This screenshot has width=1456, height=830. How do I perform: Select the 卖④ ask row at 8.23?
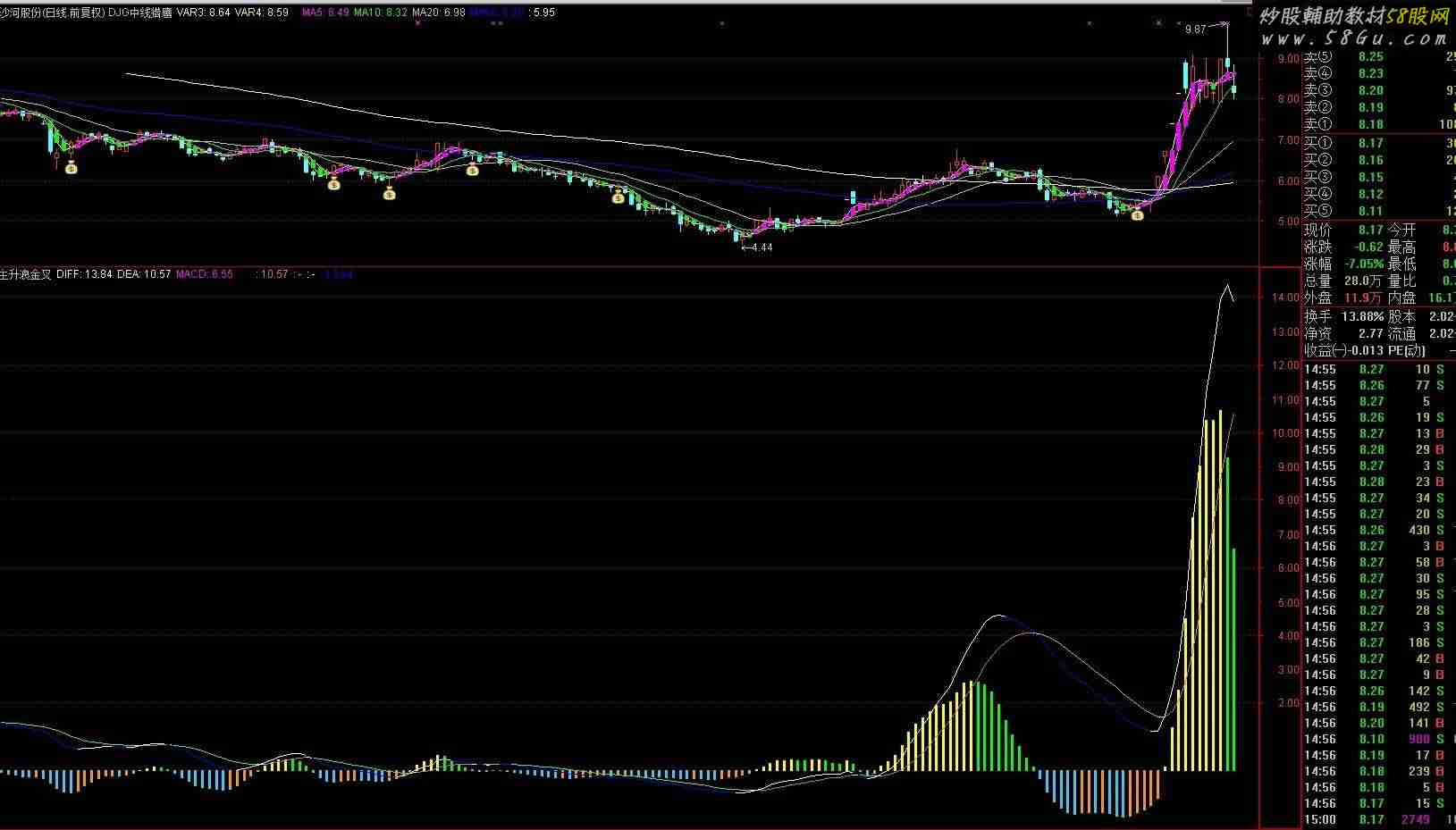click(x=1379, y=74)
